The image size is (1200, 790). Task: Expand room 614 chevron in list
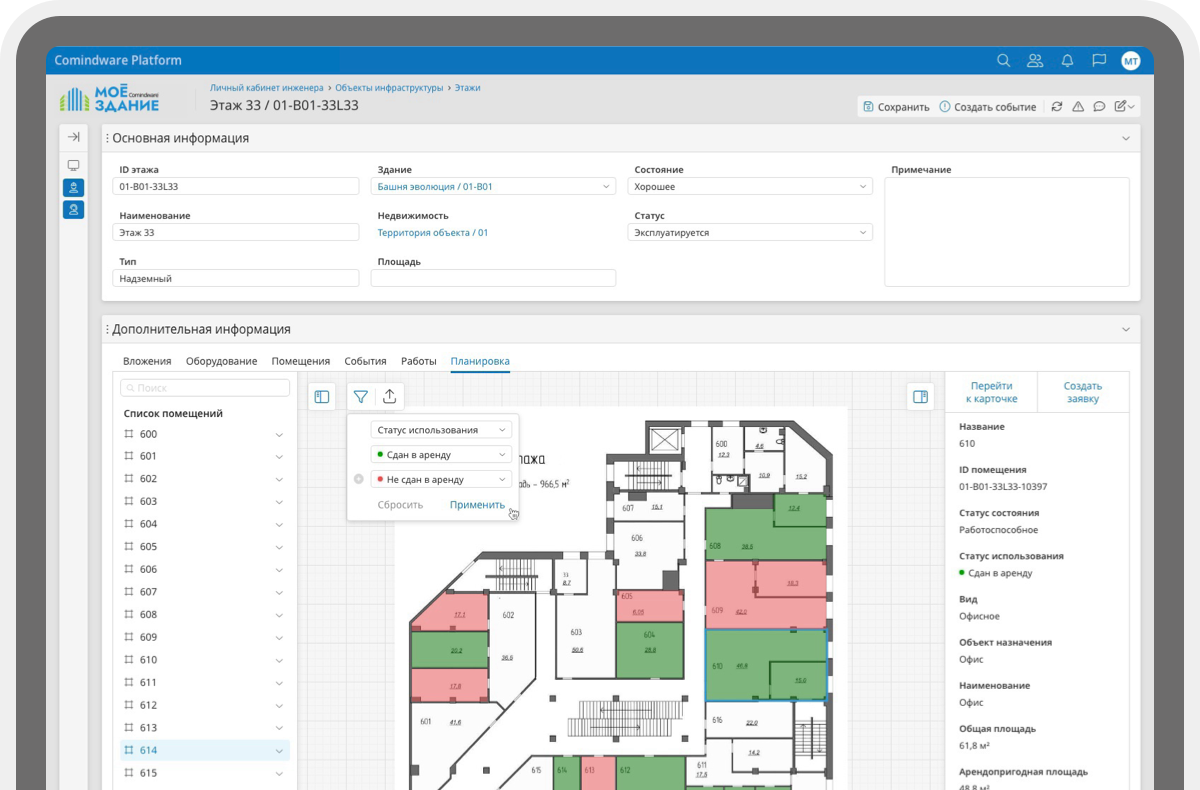pos(279,751)
